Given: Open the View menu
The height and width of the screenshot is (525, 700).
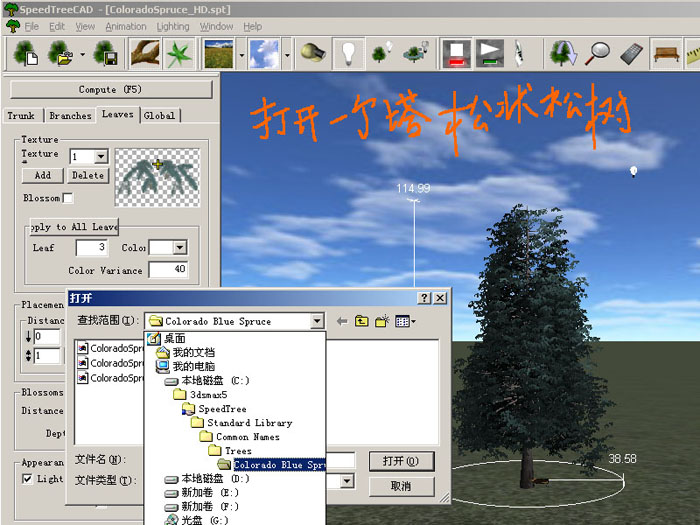Looking at the screenshot, I should pos(85,26).
